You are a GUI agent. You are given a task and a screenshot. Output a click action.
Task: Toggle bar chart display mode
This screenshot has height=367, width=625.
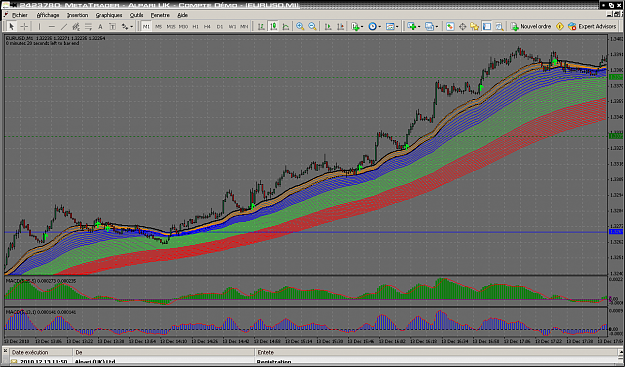[261, 27]
